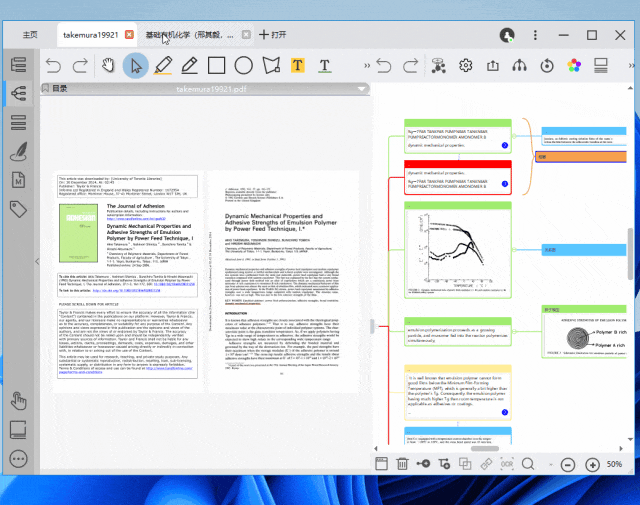Collapse the left sidebar with the arrow

[x=37, y=262]
